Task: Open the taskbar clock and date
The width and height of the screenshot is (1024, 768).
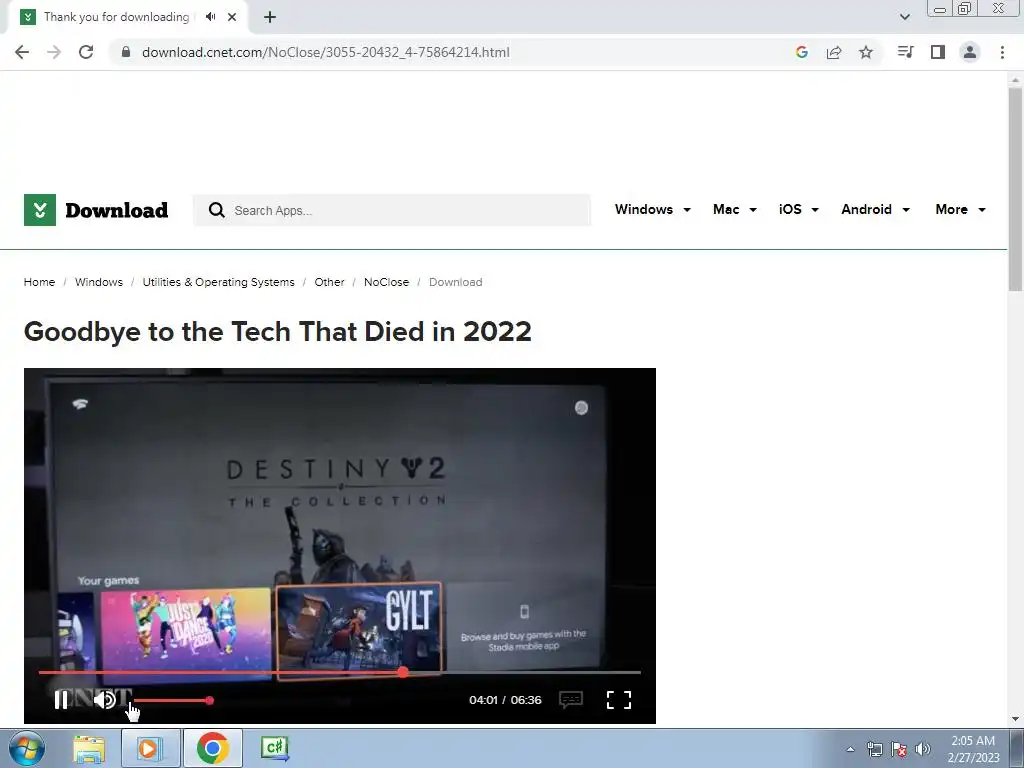Action: point(973,749)
